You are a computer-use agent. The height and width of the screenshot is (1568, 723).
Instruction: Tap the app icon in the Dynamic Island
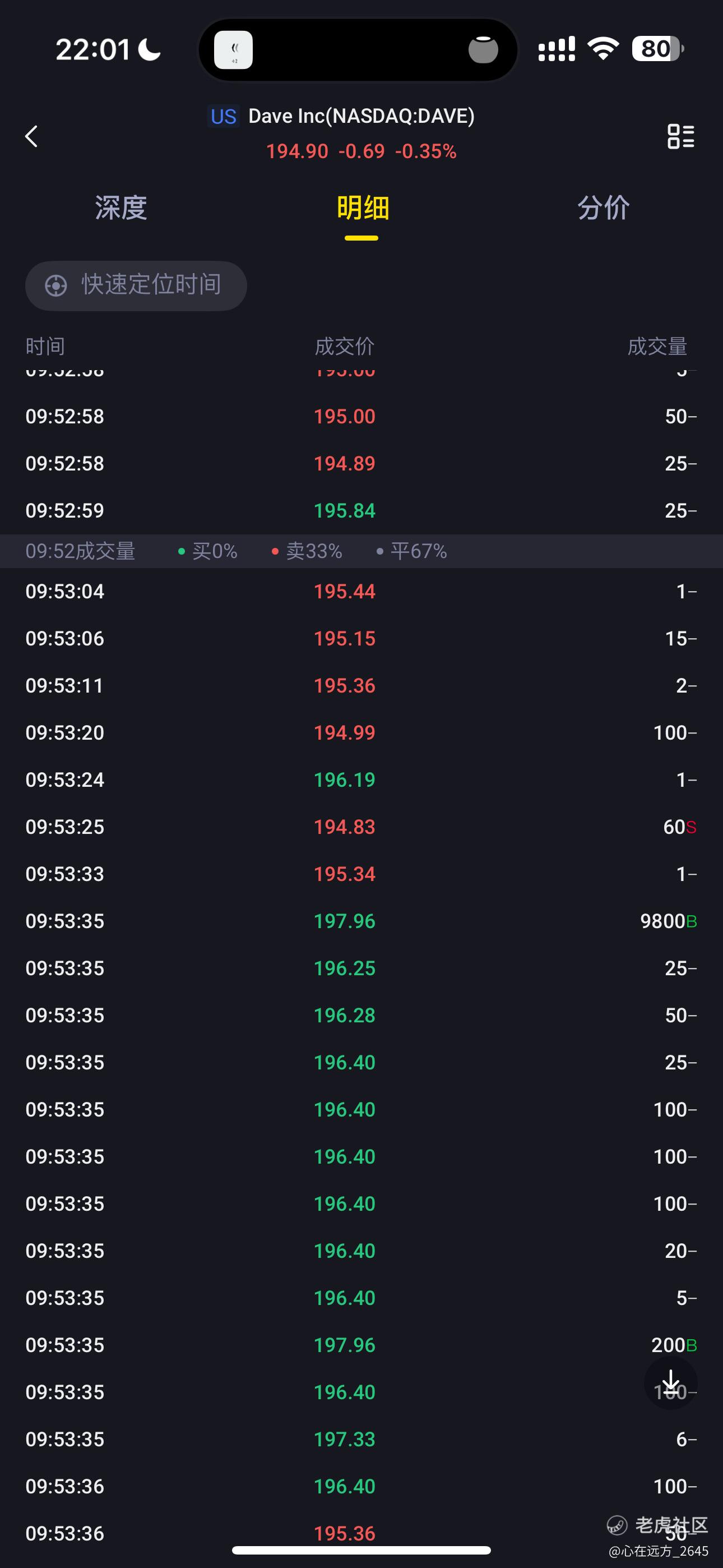pos(233,50)
